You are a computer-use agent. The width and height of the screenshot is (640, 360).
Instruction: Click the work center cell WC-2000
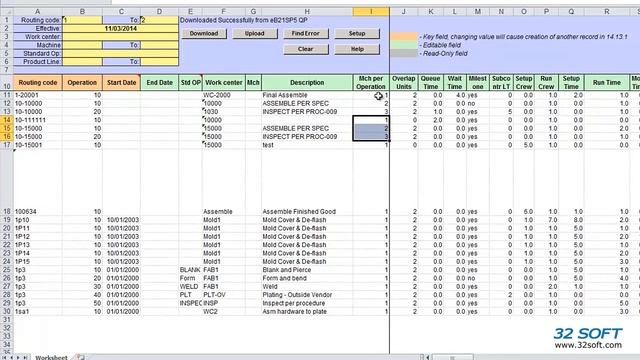coord(224,95)
